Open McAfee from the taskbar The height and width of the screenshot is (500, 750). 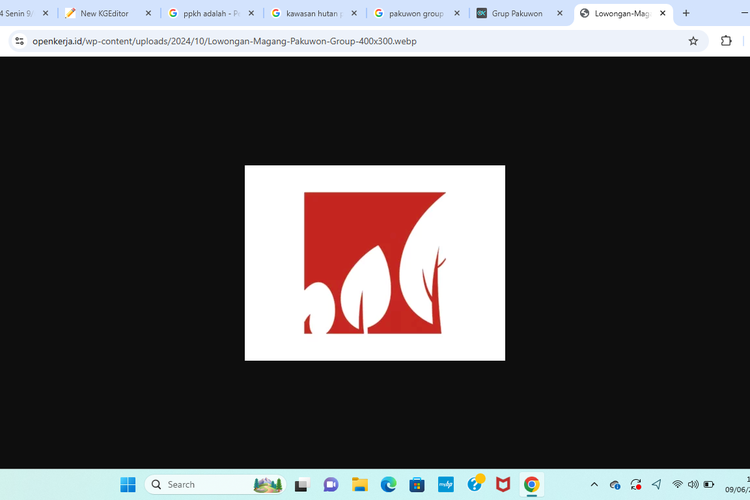[x=503, y=485]
